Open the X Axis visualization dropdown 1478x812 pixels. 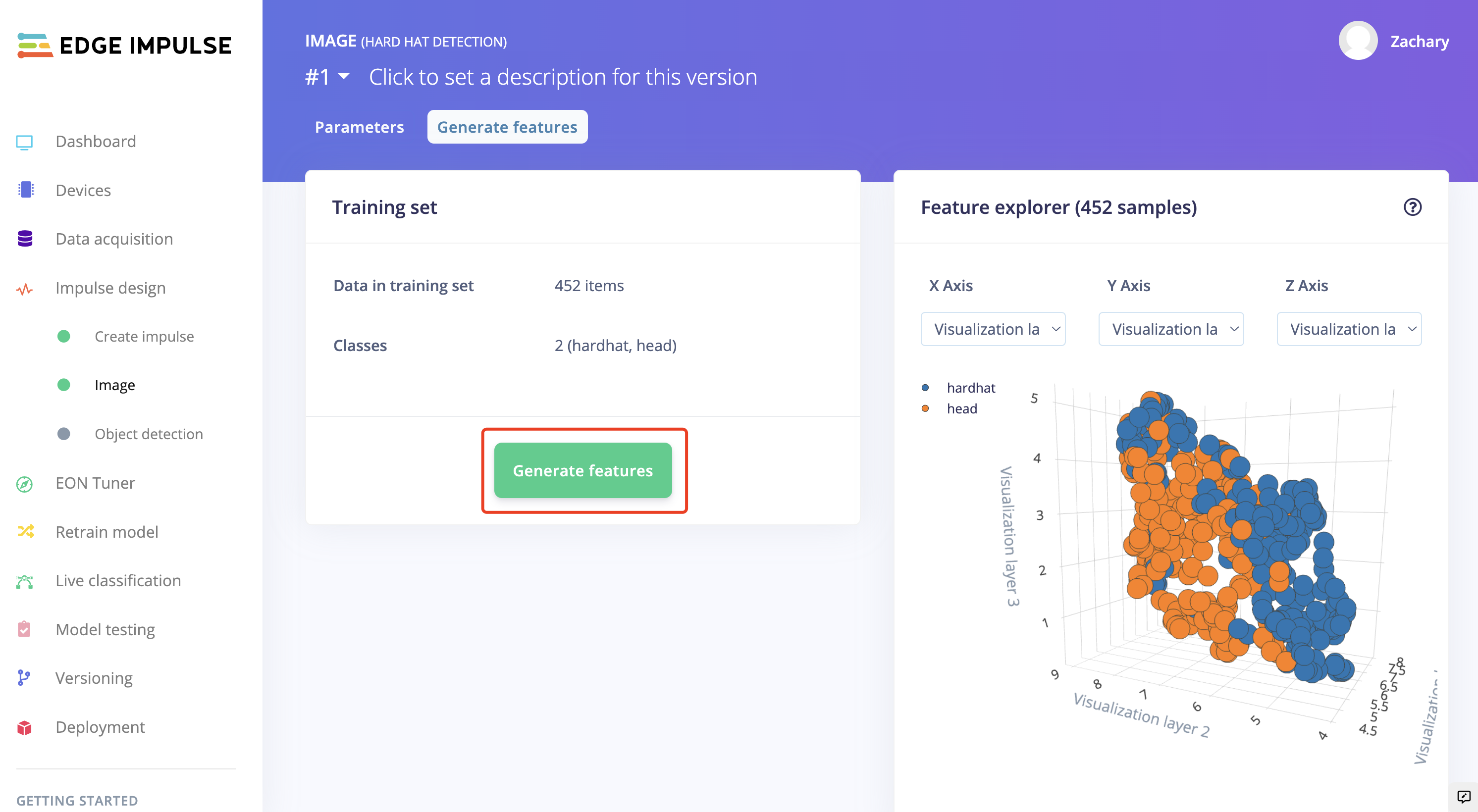tap(993, 329)
